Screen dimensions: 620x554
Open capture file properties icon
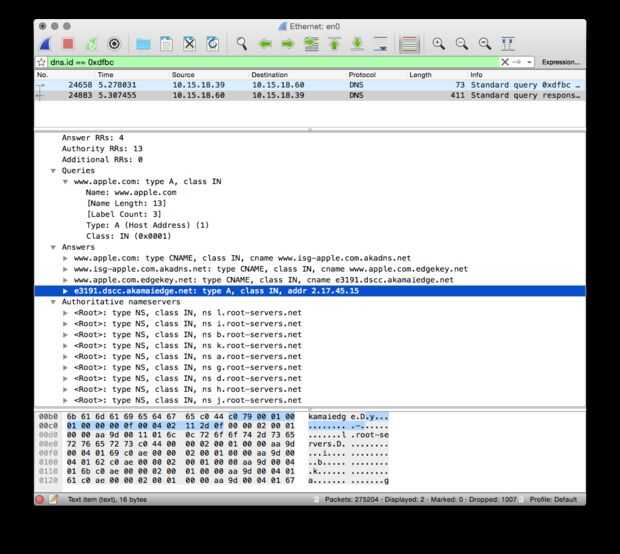(53, 499)
